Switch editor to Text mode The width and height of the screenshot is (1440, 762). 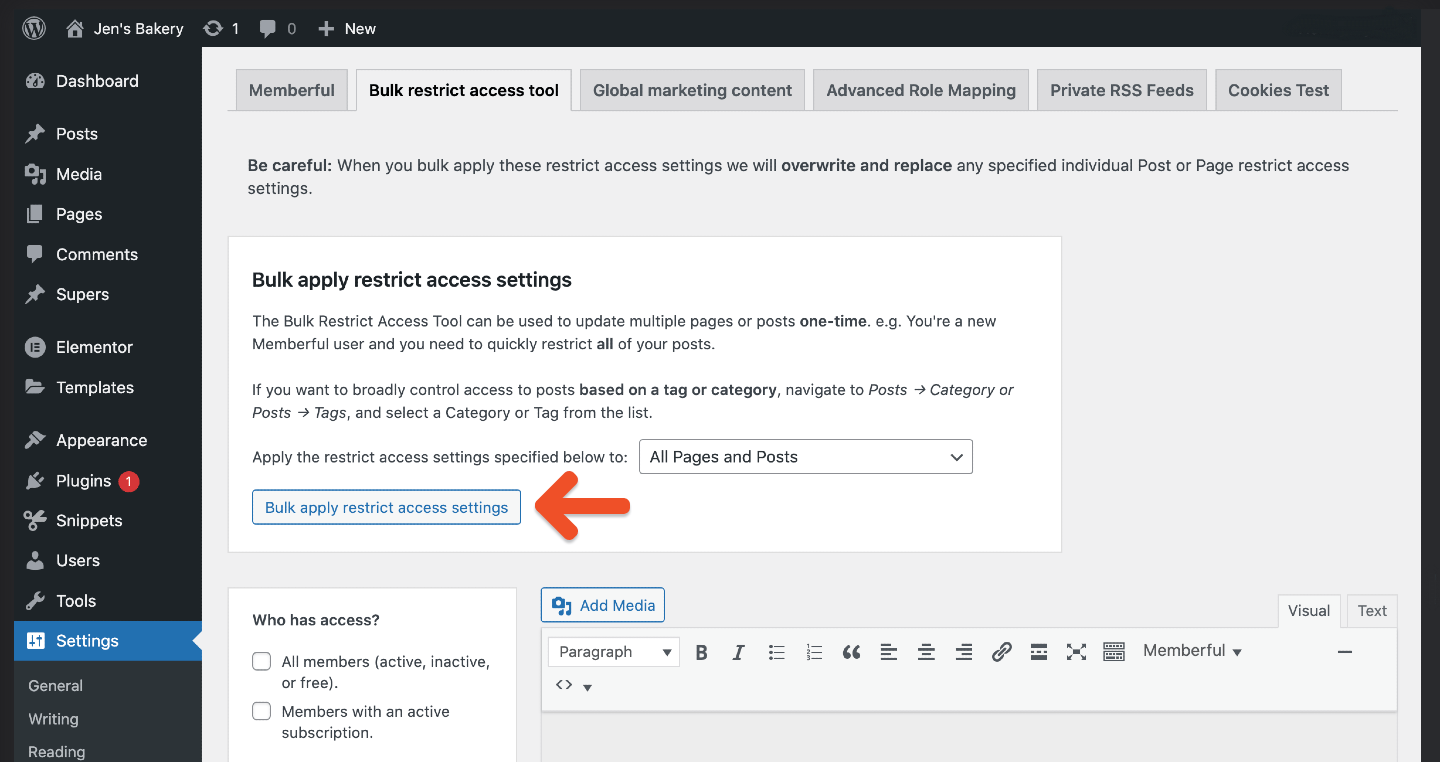[1371, 610]
